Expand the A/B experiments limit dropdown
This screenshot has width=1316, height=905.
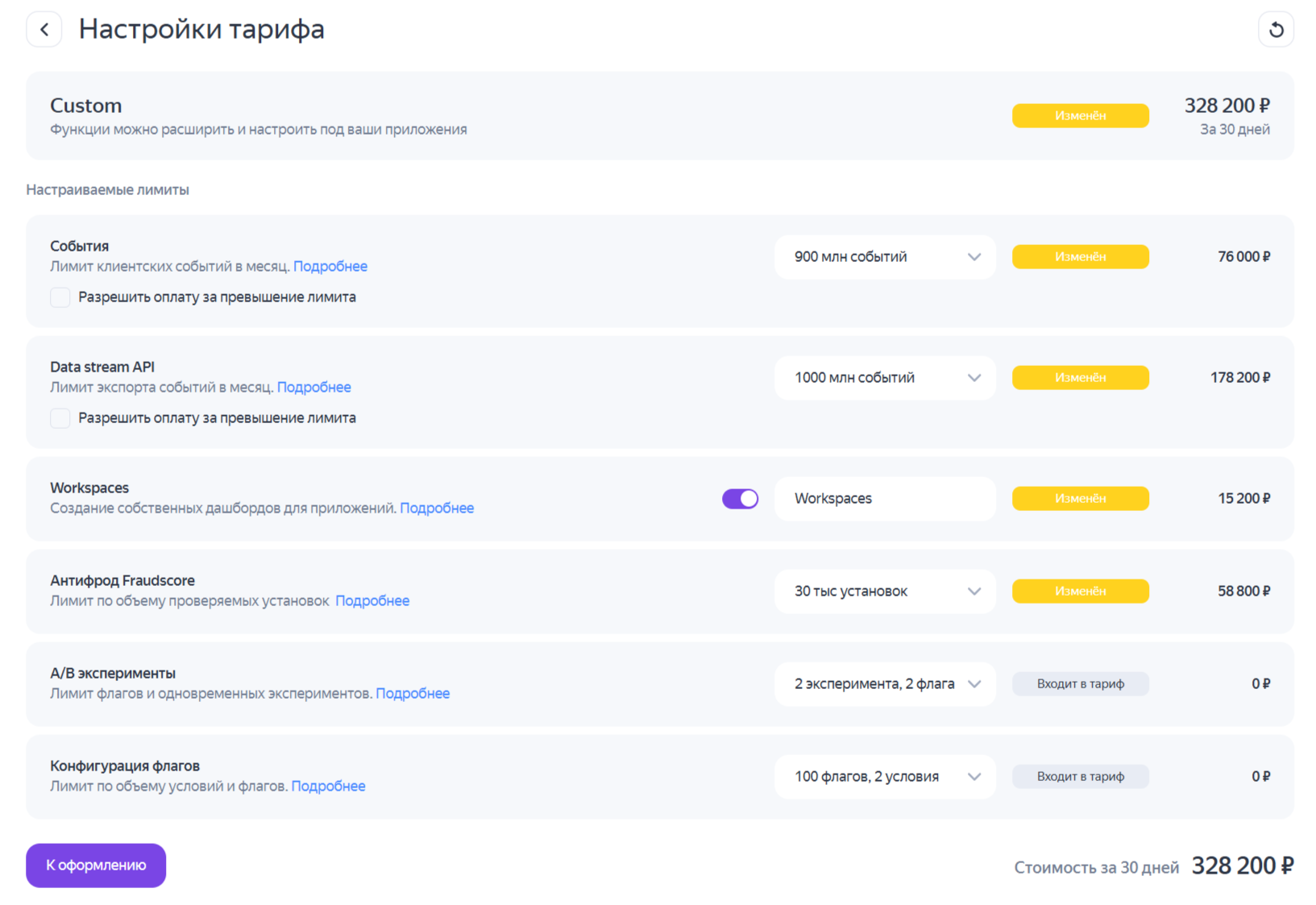pyautogui.click(x=885, y=684)
